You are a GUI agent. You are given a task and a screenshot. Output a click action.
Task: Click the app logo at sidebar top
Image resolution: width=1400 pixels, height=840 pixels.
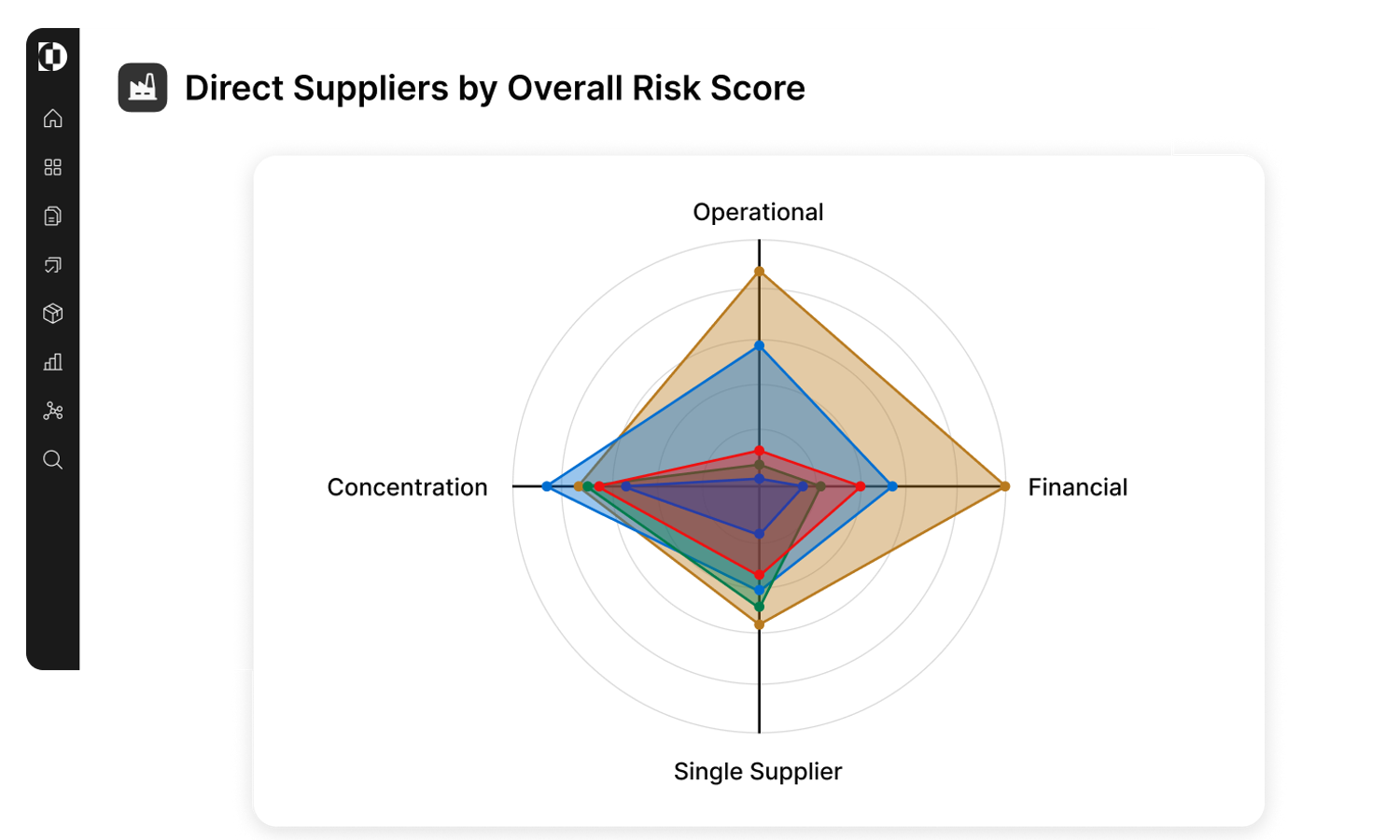[x=52, y=57]
